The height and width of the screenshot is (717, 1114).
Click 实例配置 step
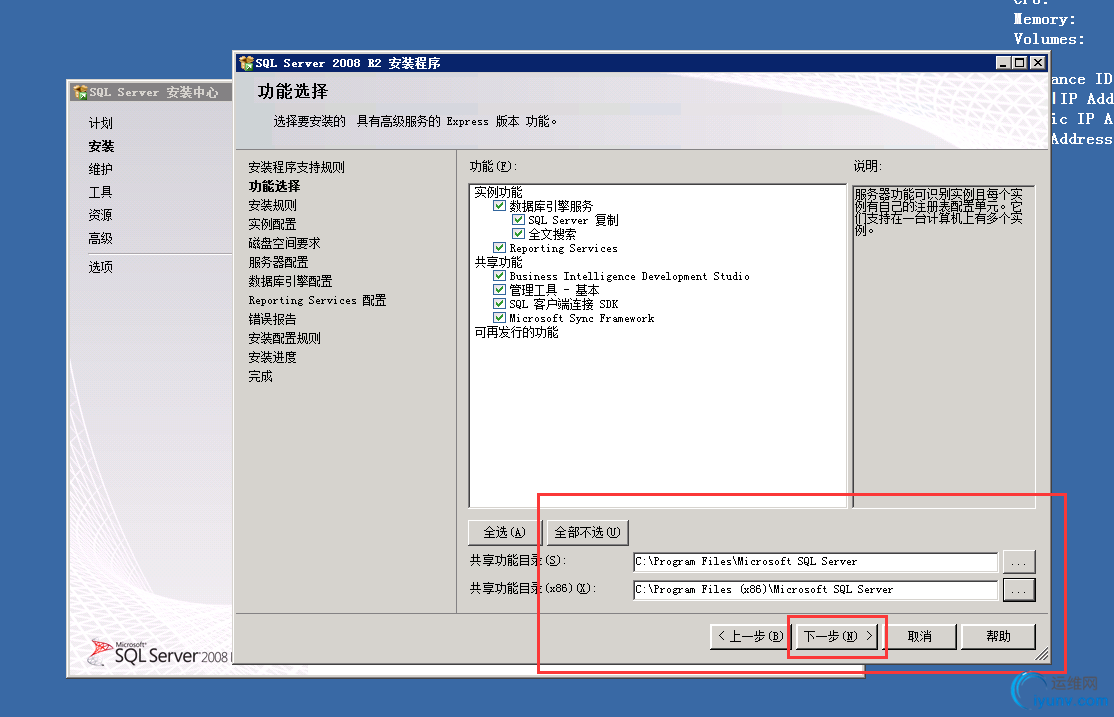coord(272,224)
